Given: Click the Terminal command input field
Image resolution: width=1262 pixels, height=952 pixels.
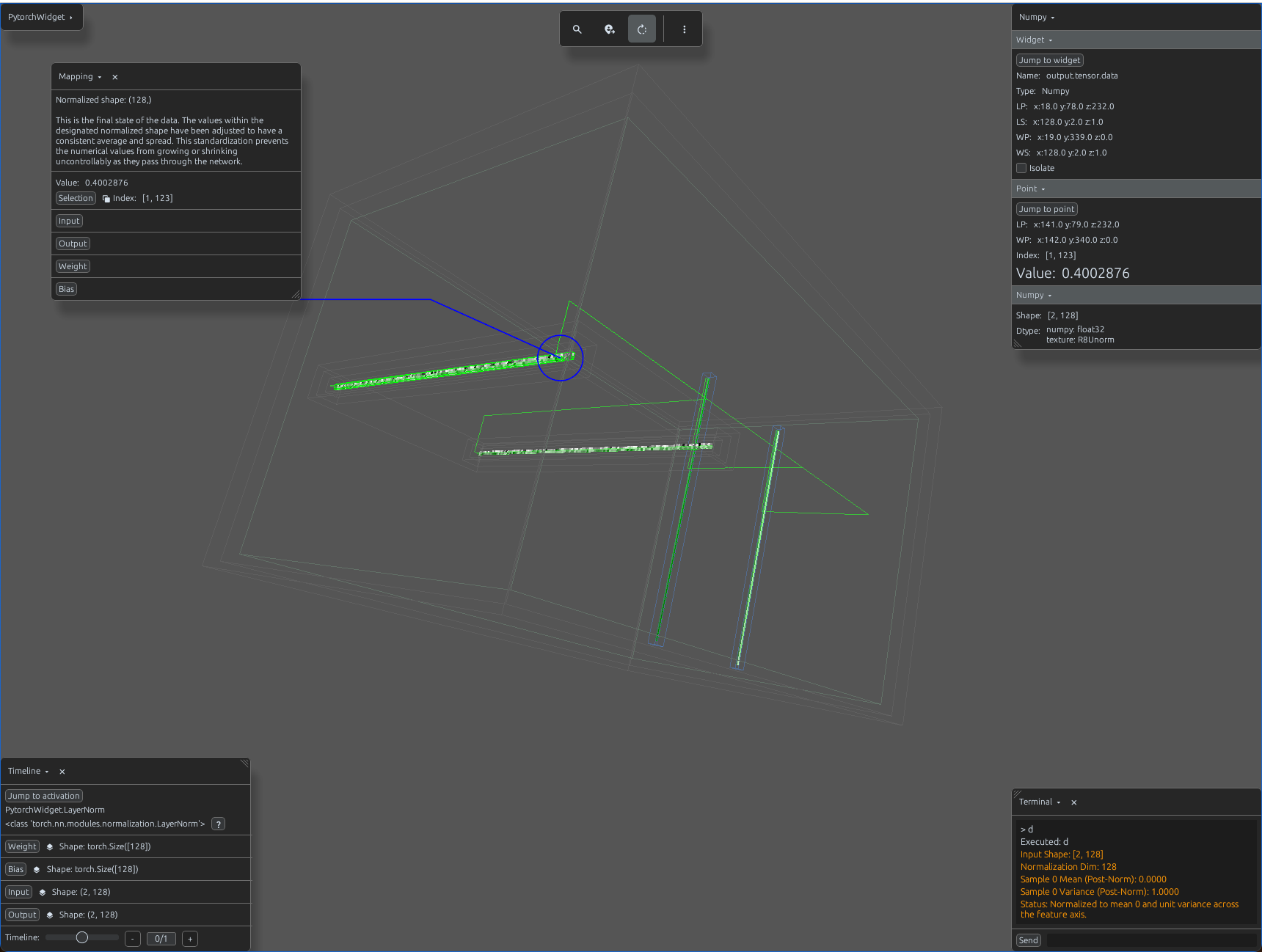Looking at the screenshot, I should click(x=1151, y=940).
